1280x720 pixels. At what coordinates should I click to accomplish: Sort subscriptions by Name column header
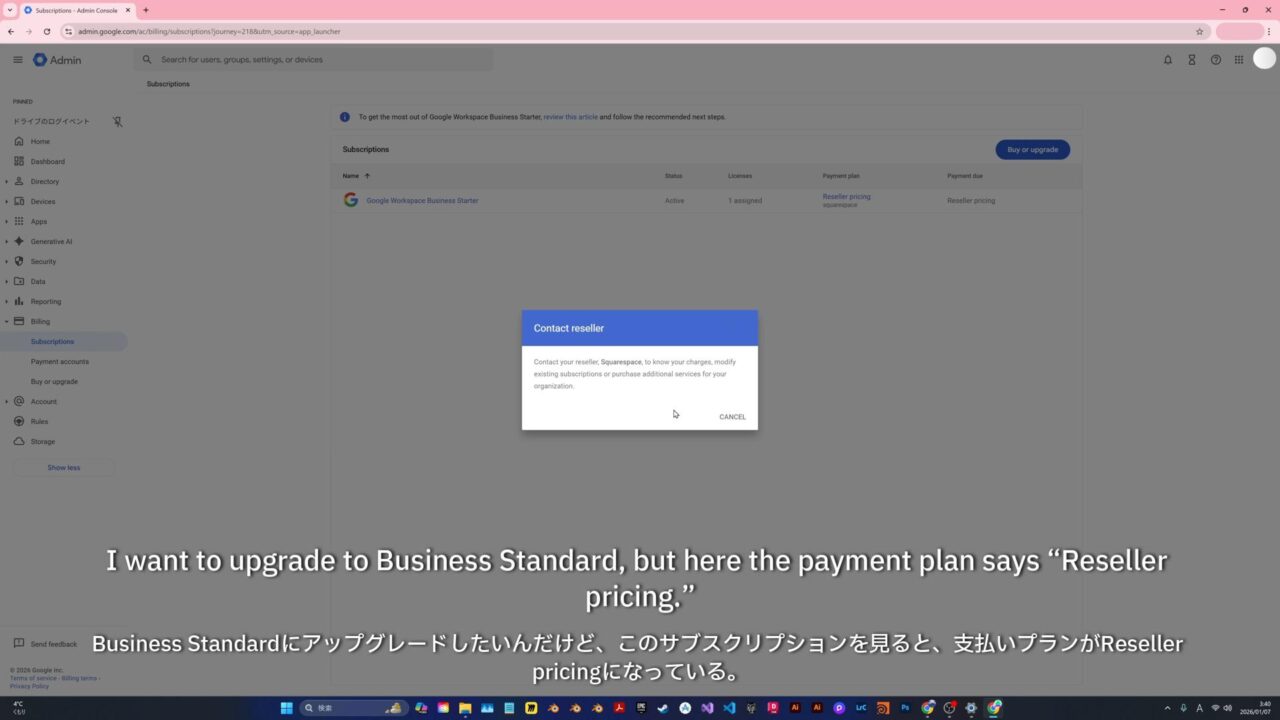351,176
